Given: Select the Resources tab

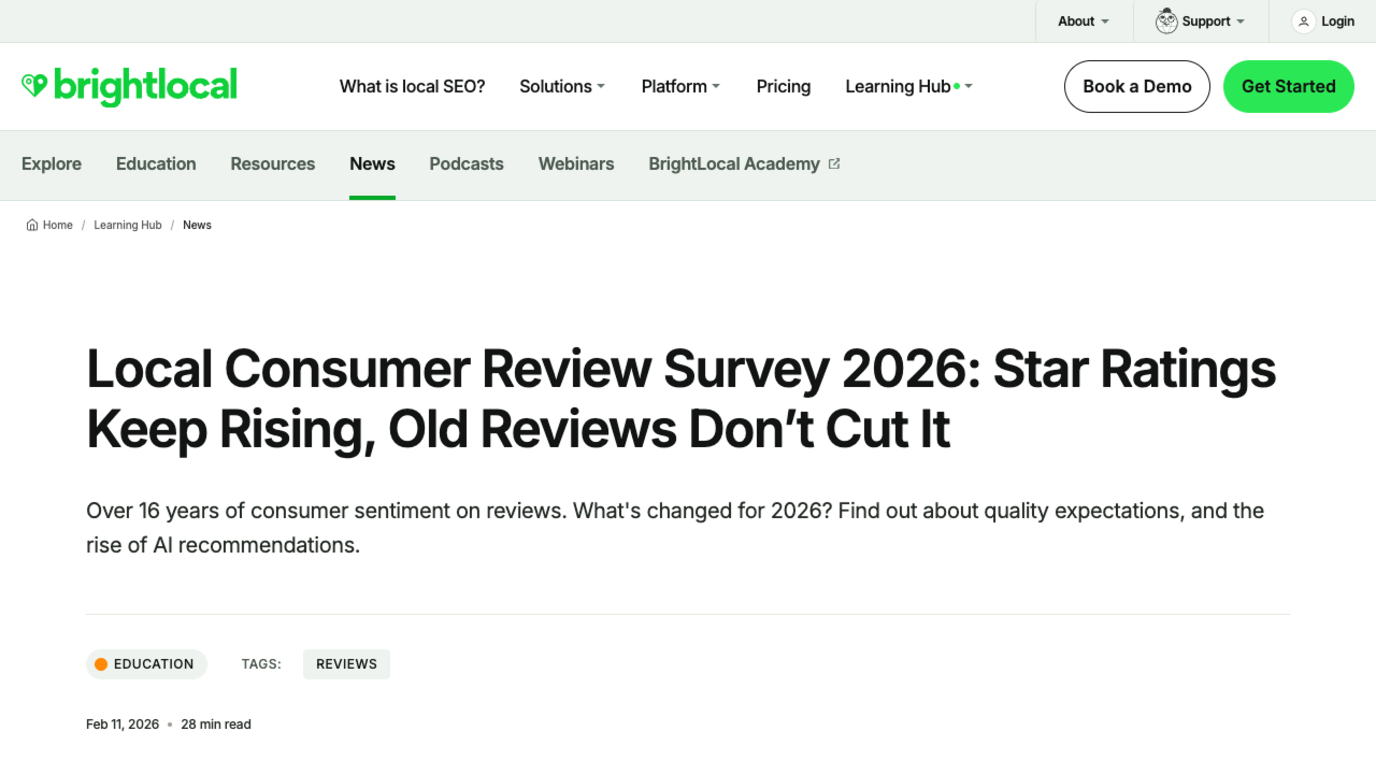Looking at the screenshot, I should coord(273,164).
